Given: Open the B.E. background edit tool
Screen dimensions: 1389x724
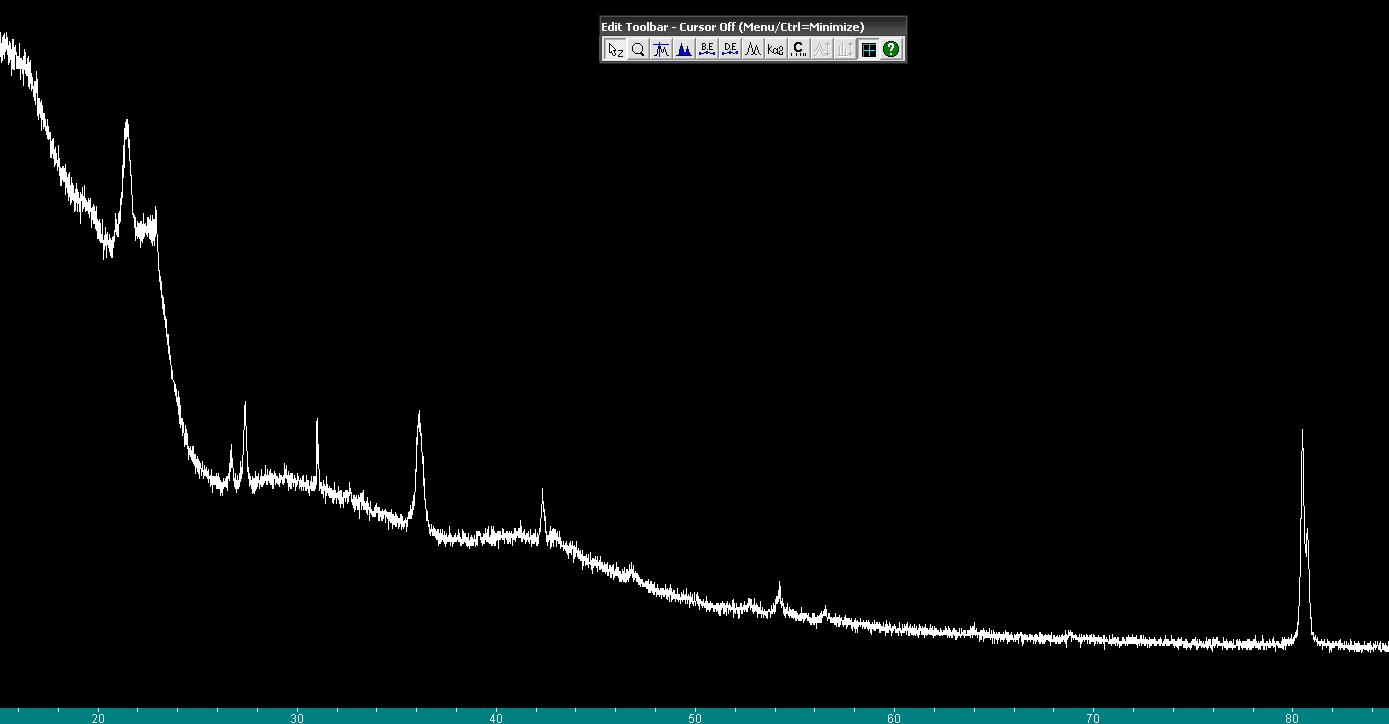Looking at the screenshot, I should point(707,49).
